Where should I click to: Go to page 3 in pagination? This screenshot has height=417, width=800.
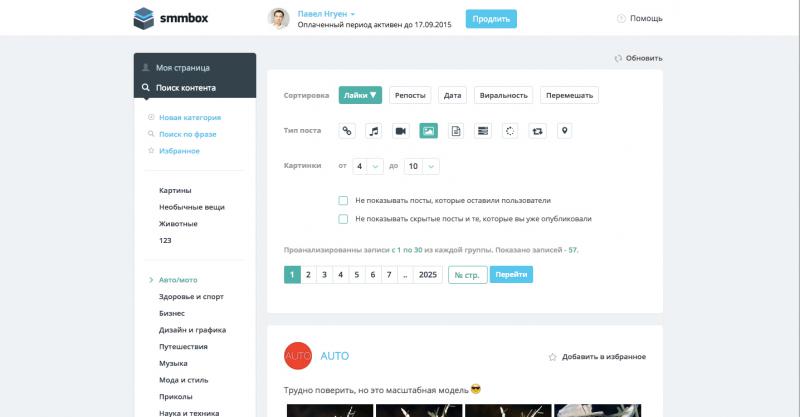tap(324, 275)
